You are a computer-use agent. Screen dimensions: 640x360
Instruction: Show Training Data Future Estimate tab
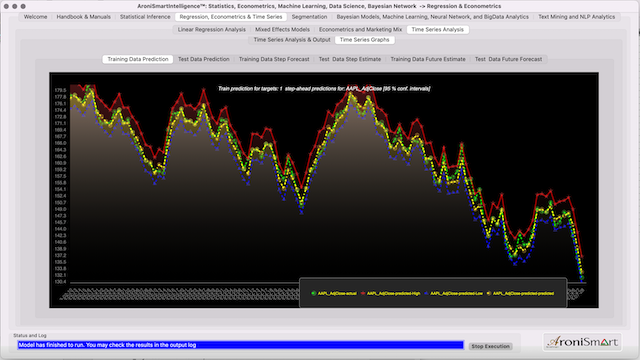pos(428,59)
